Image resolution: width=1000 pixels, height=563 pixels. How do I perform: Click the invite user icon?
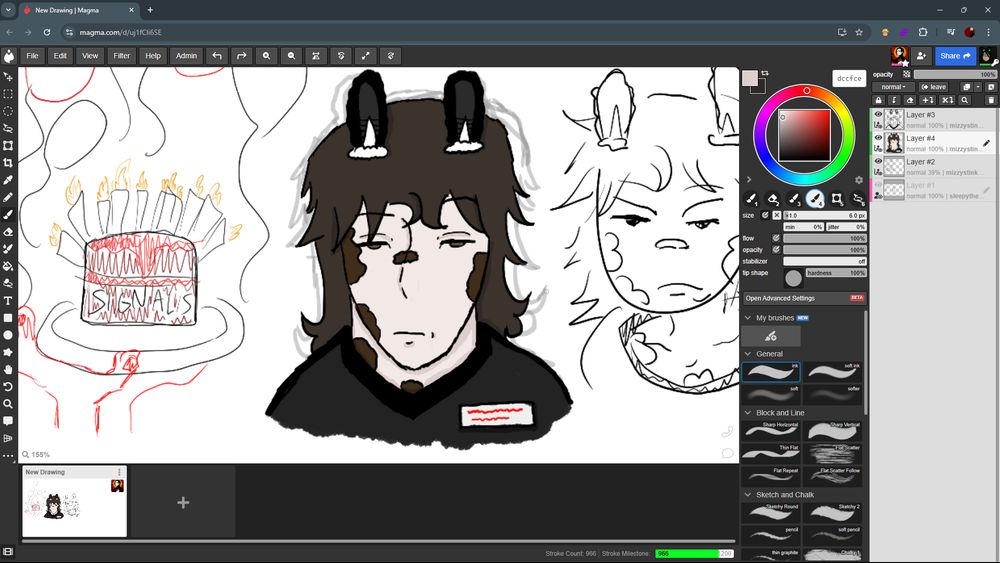pyautogui.click(x=921, y=56)
